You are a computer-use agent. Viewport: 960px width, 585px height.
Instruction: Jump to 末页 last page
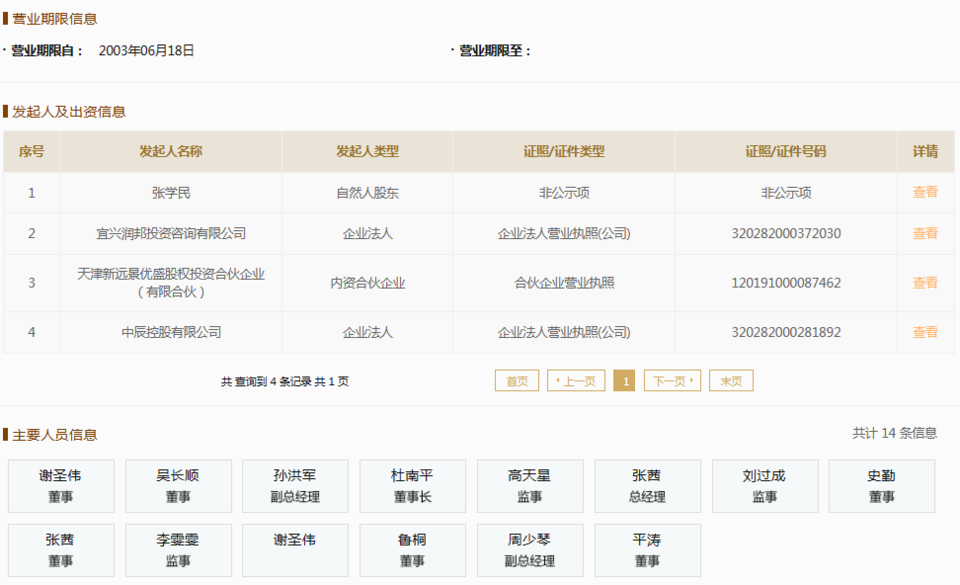point(731,381)
